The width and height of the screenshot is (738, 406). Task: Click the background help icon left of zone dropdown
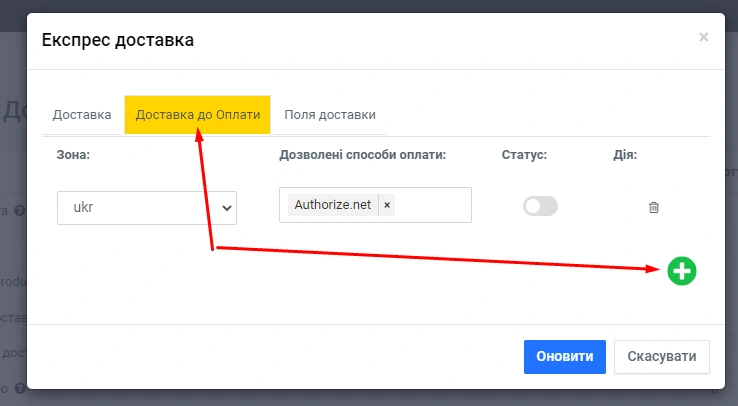click(19, 211)
